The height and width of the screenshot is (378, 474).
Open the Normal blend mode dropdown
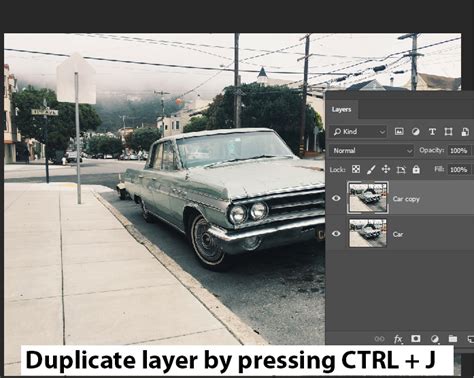pyautogui.click(x=371, y=151)
